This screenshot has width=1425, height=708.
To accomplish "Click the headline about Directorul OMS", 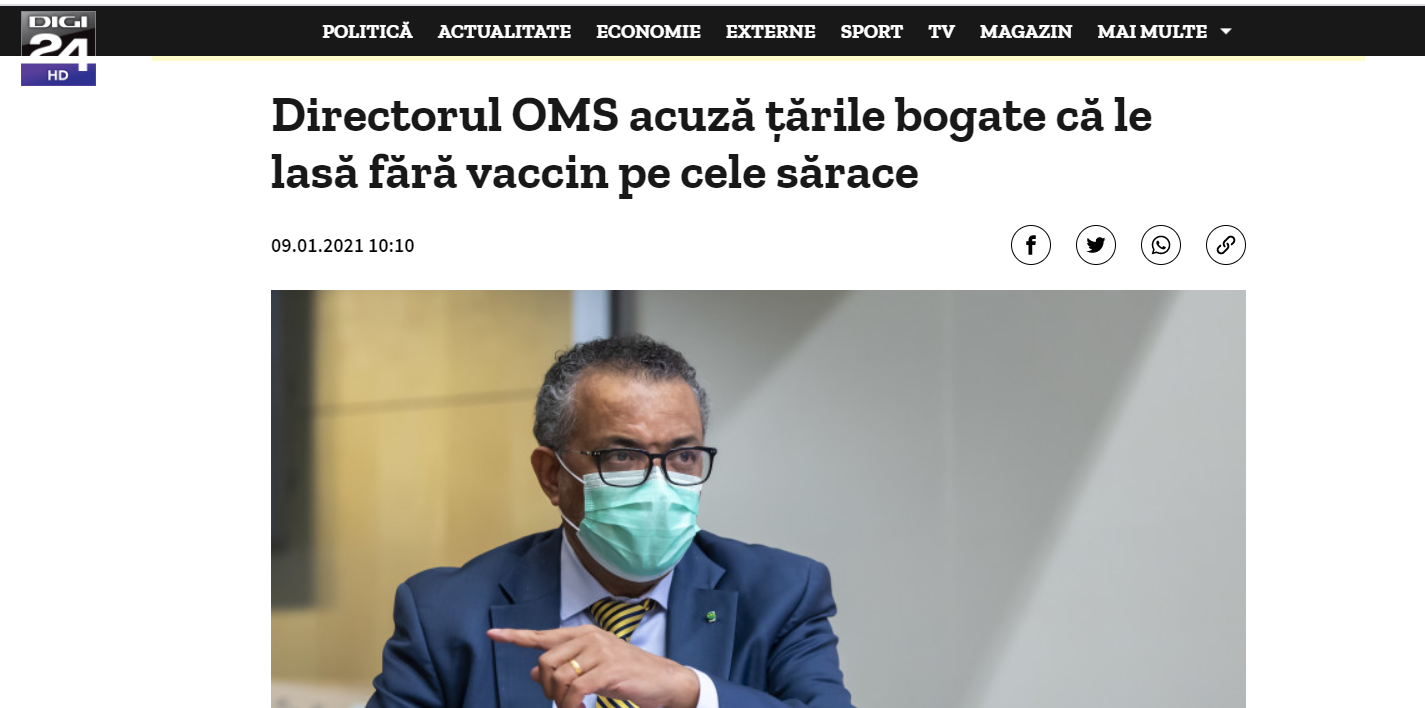I will 711,145.
